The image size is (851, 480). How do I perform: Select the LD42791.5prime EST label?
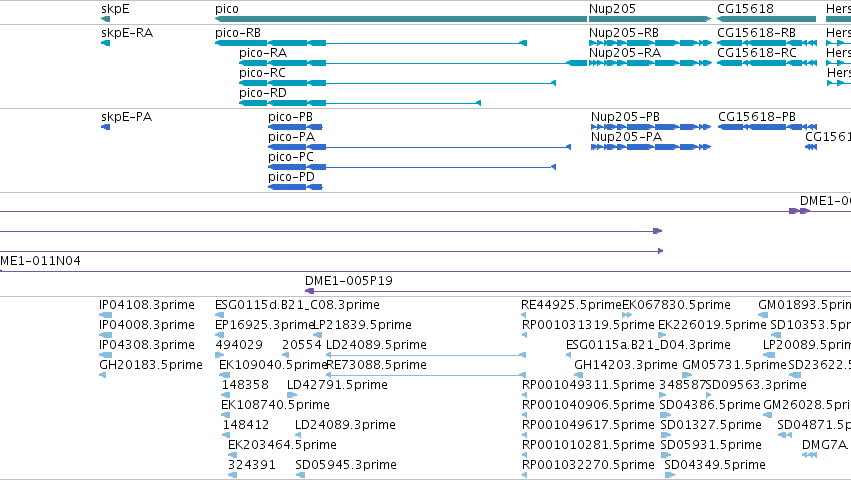[x=337, y=385]
